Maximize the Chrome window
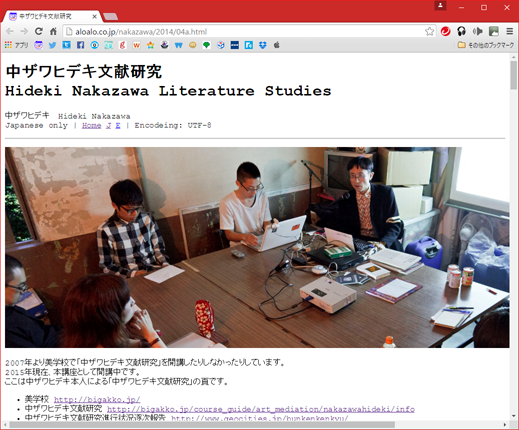Image resolution: width=519 pixels, height=430 pixels. (x=484, y=7)
